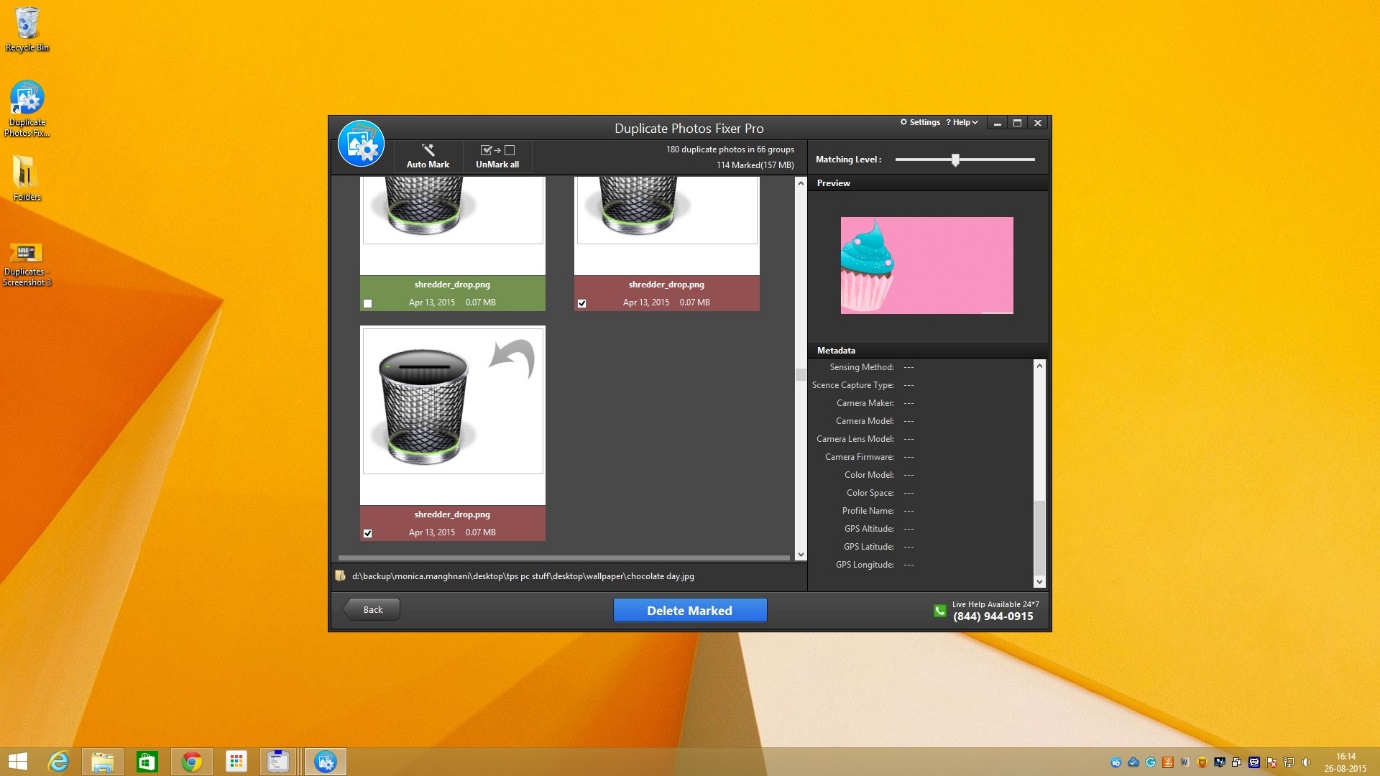Click the Back button
The height and width of the screenshot is (776, 1380).
[371, 609]
